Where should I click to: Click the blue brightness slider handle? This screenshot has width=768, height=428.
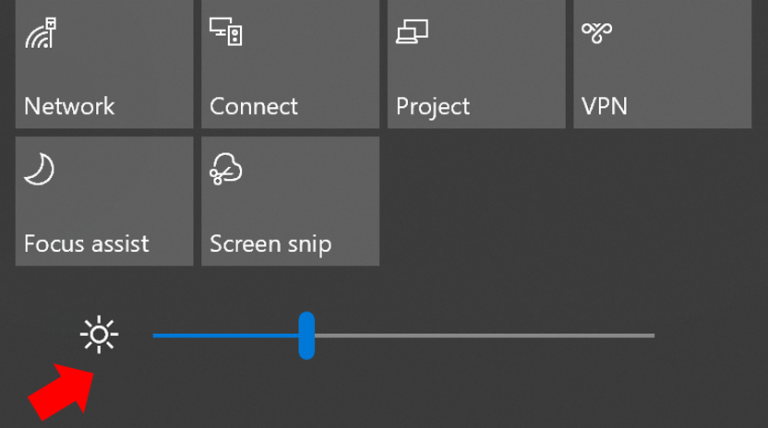(x=307, y=335)
